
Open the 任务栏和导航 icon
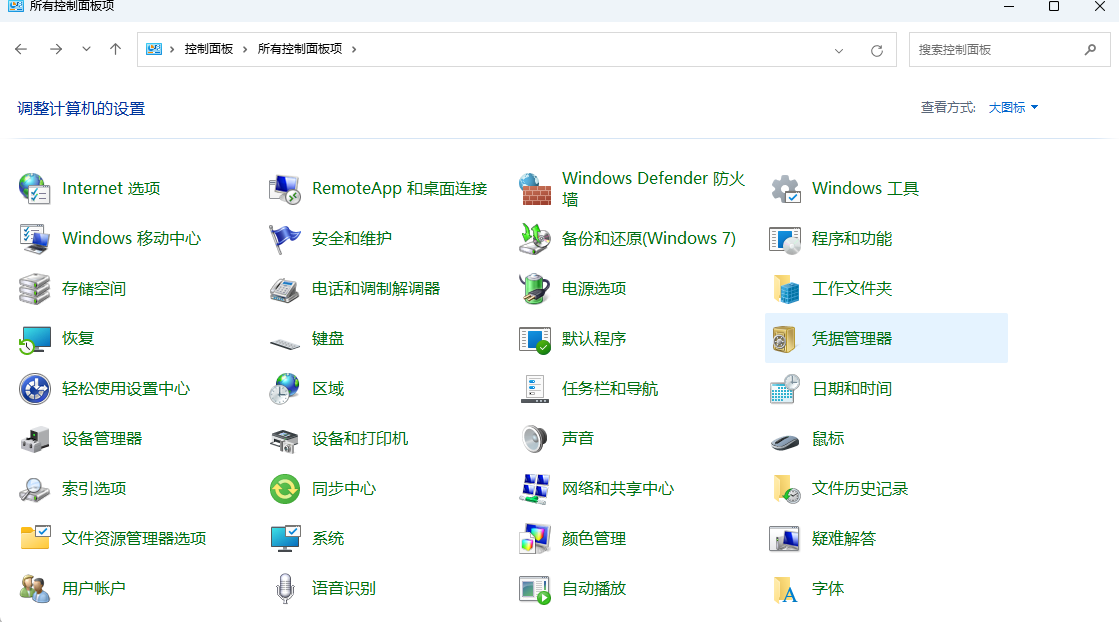tap(535, 389)
